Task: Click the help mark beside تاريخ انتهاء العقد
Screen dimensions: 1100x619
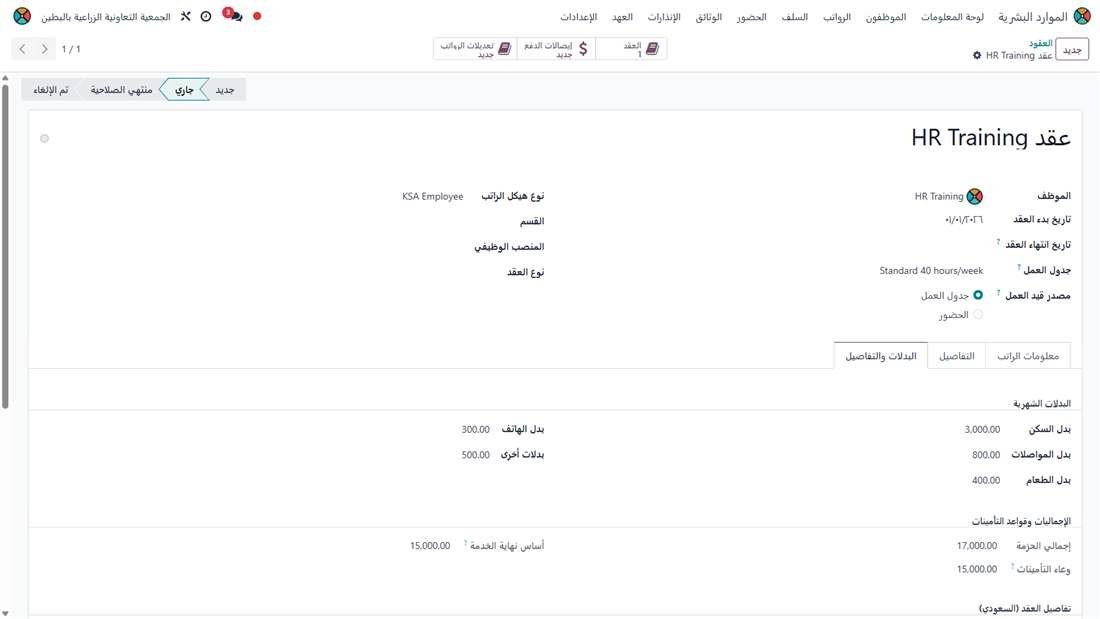Action: (x=998, y=242)
